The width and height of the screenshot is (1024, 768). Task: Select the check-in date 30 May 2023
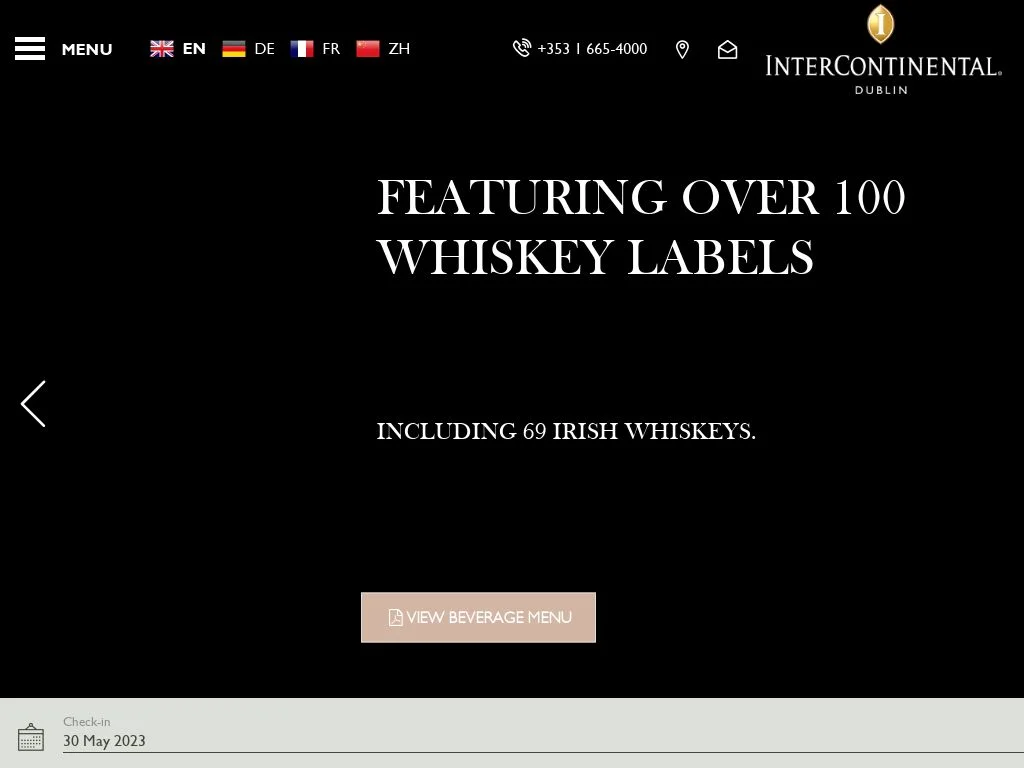pos(104,741)
